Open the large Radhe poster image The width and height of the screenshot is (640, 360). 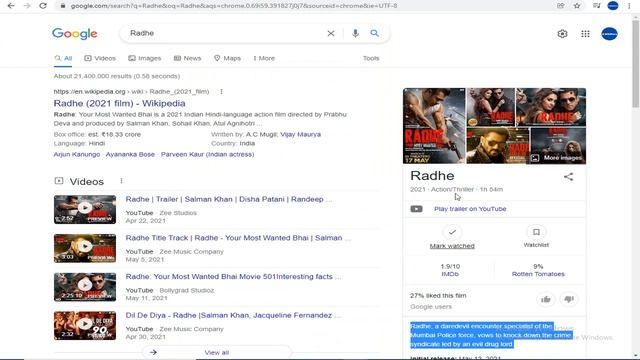(434, 126)
